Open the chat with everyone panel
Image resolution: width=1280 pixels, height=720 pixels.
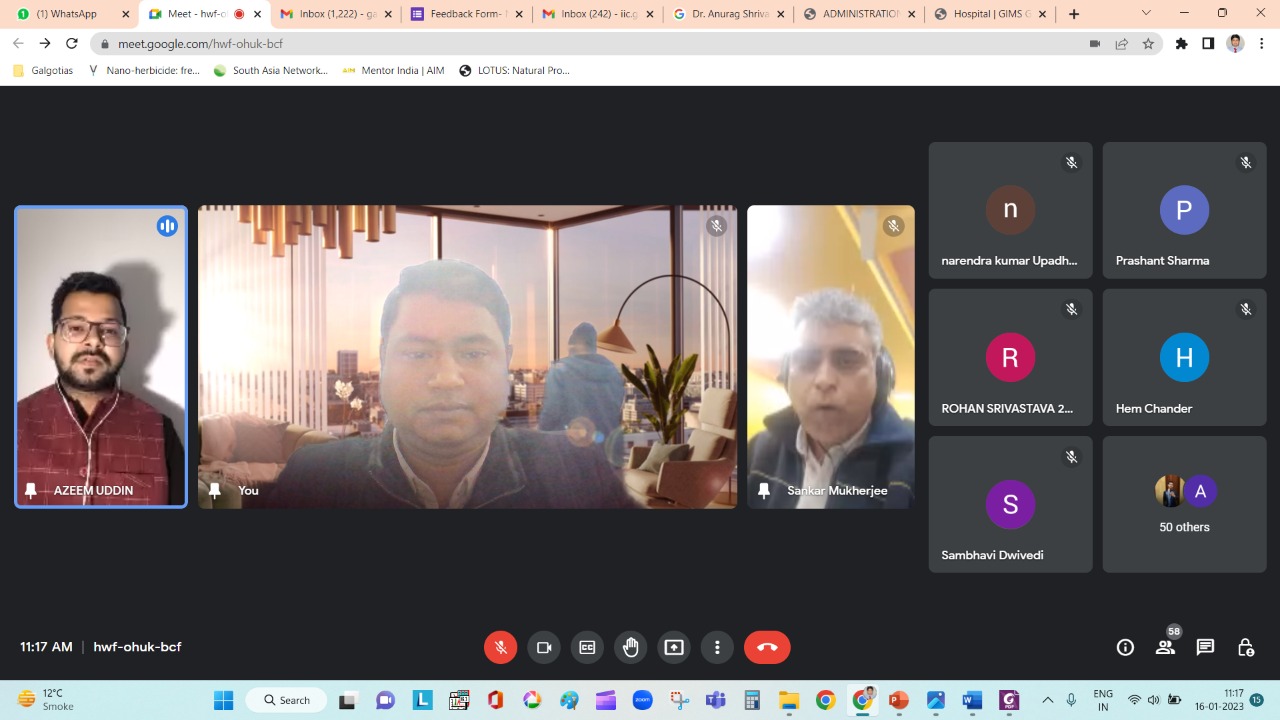[1205, 647]
